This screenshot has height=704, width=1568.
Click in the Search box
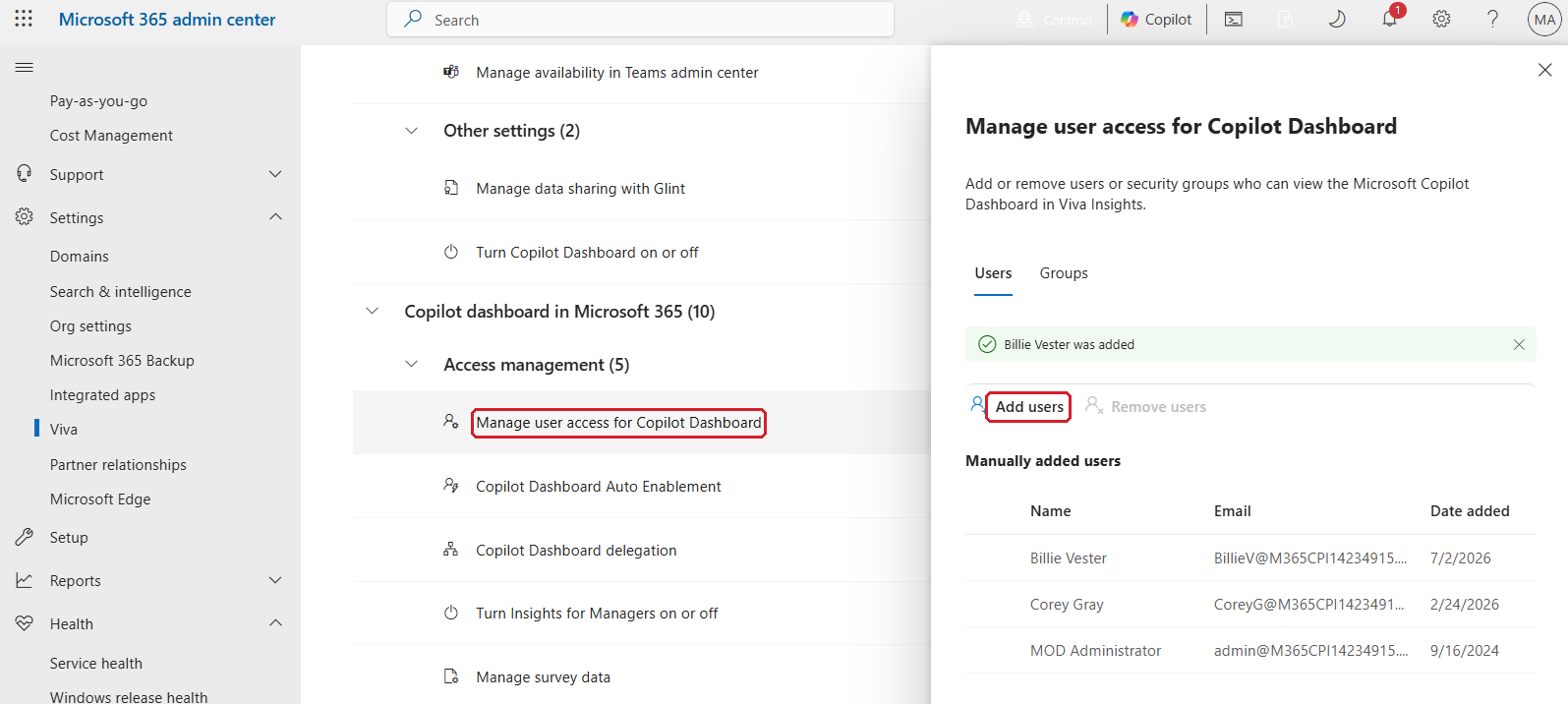tap(641, 20)
